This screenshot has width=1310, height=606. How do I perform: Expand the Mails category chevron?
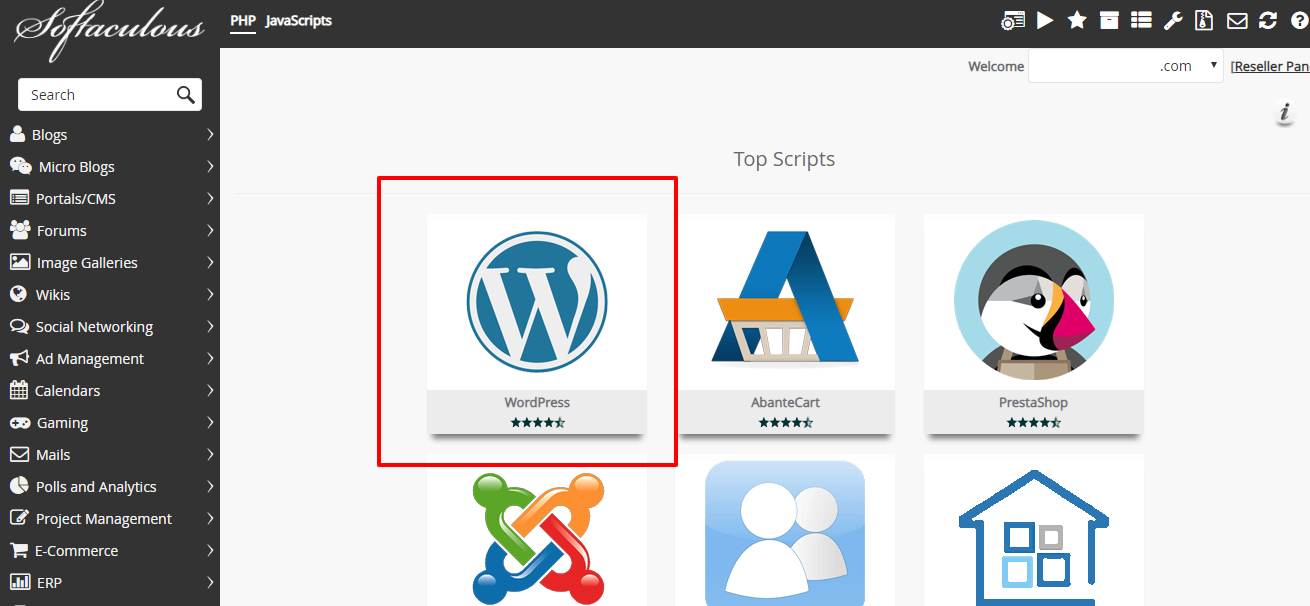point(210,454)
